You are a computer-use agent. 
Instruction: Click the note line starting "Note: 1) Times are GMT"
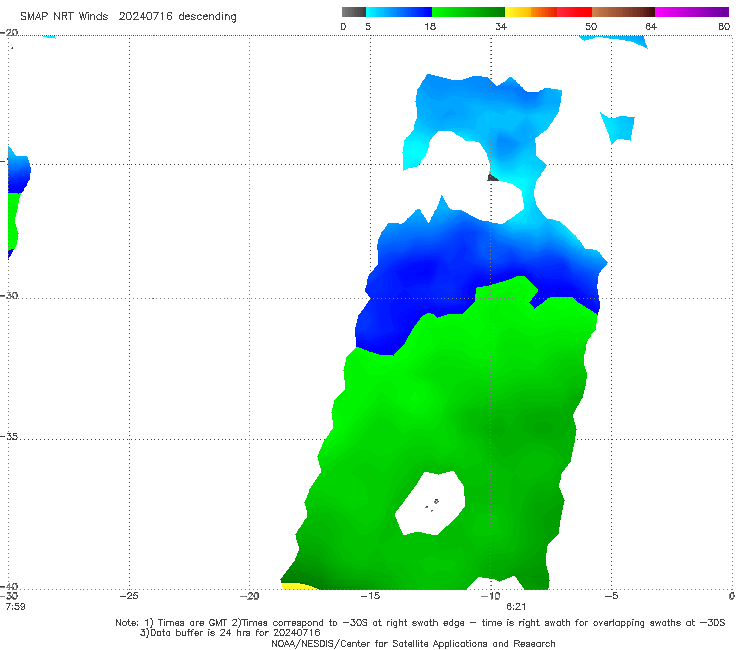[420, 623]
